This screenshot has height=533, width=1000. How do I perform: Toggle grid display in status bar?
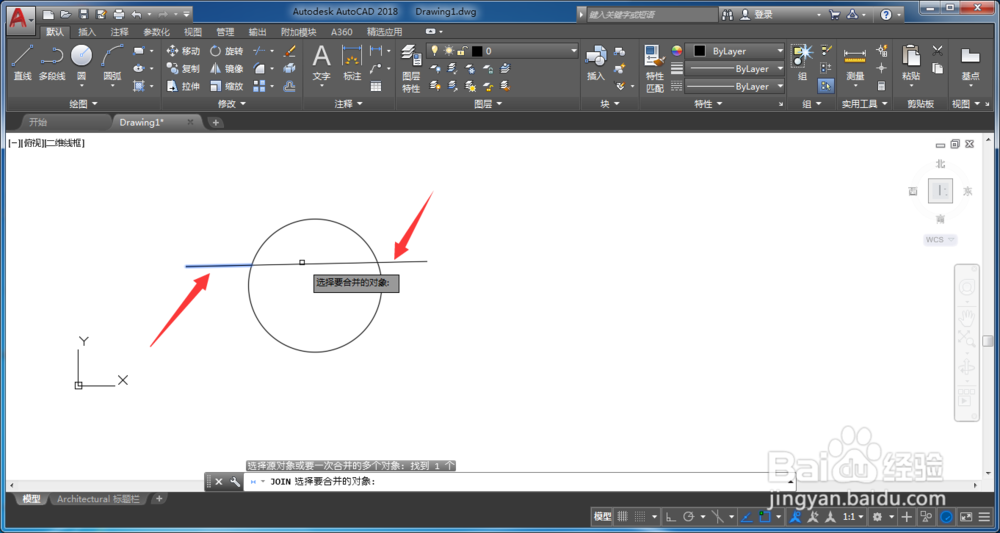coord(623,516)
